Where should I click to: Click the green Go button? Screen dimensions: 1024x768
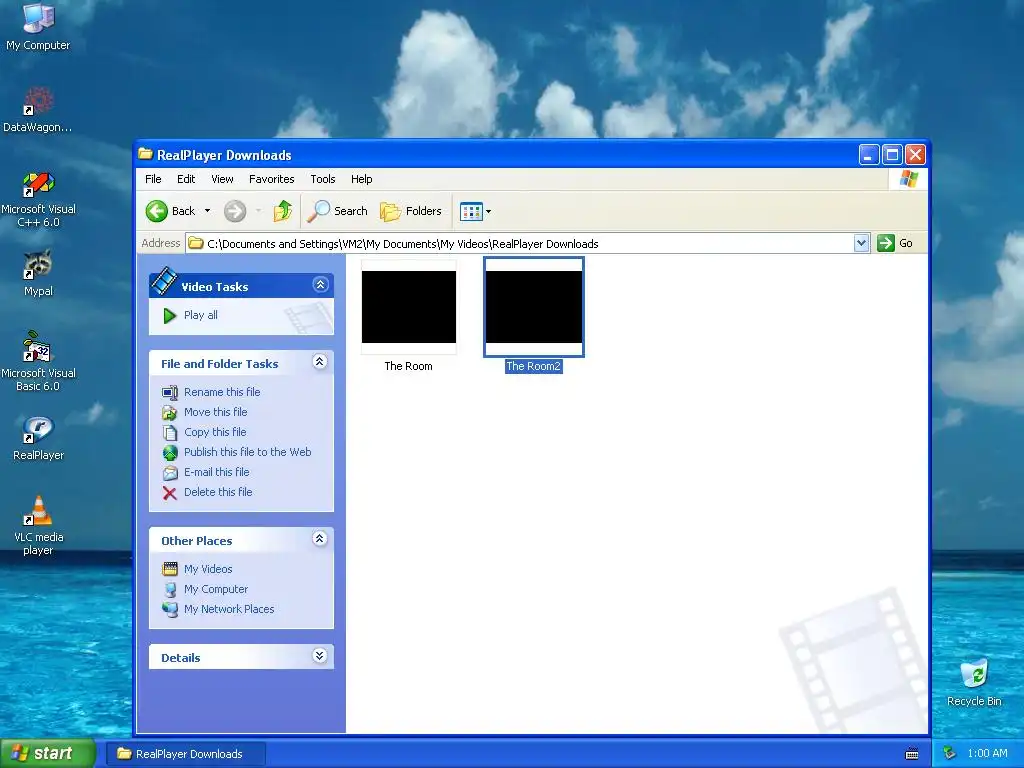pos(895,244)
